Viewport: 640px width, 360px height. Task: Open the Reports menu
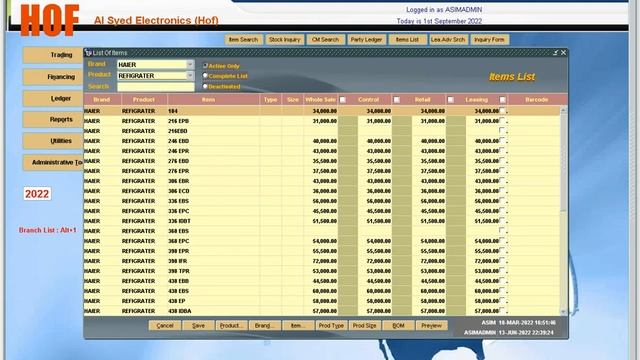pos(53,120)
